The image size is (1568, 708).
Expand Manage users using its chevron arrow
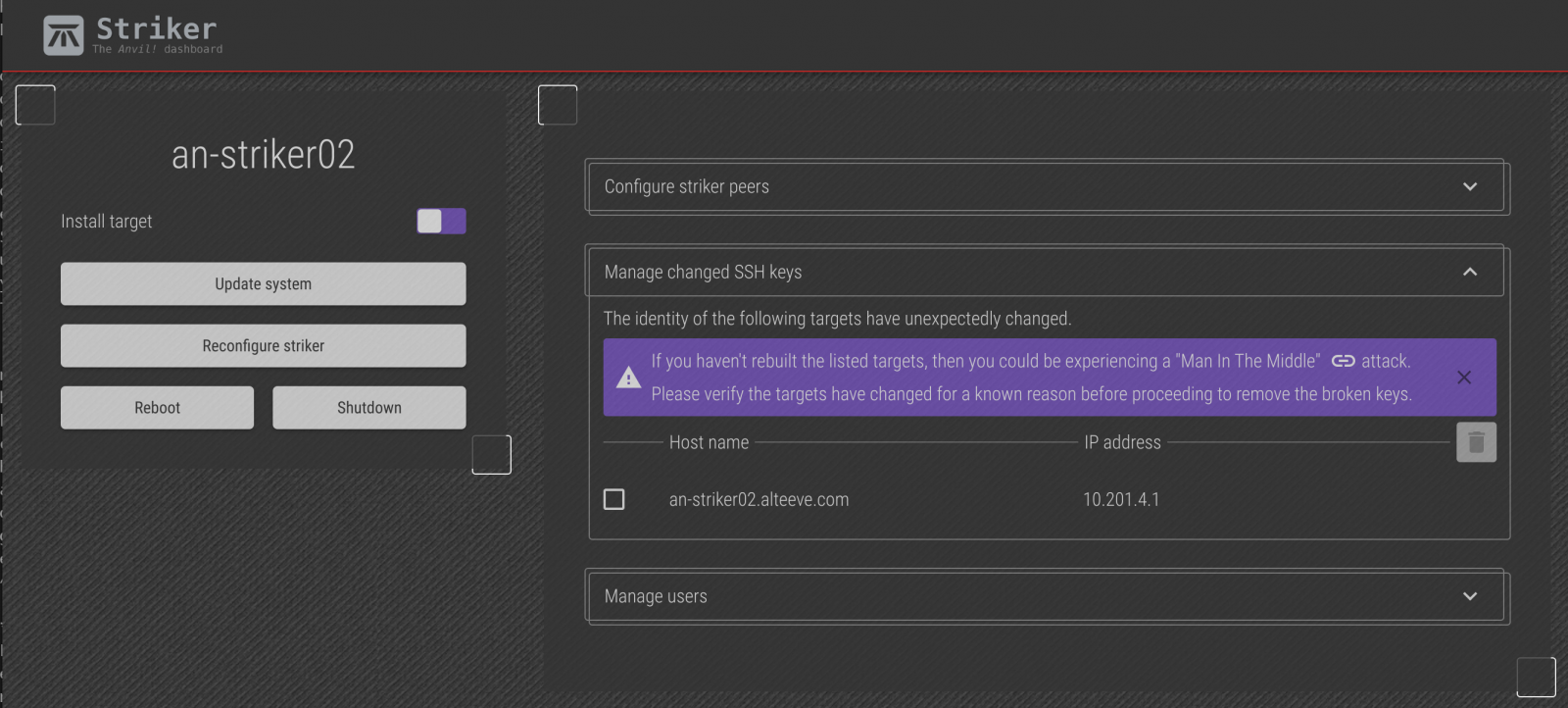tap(1469, 596)
